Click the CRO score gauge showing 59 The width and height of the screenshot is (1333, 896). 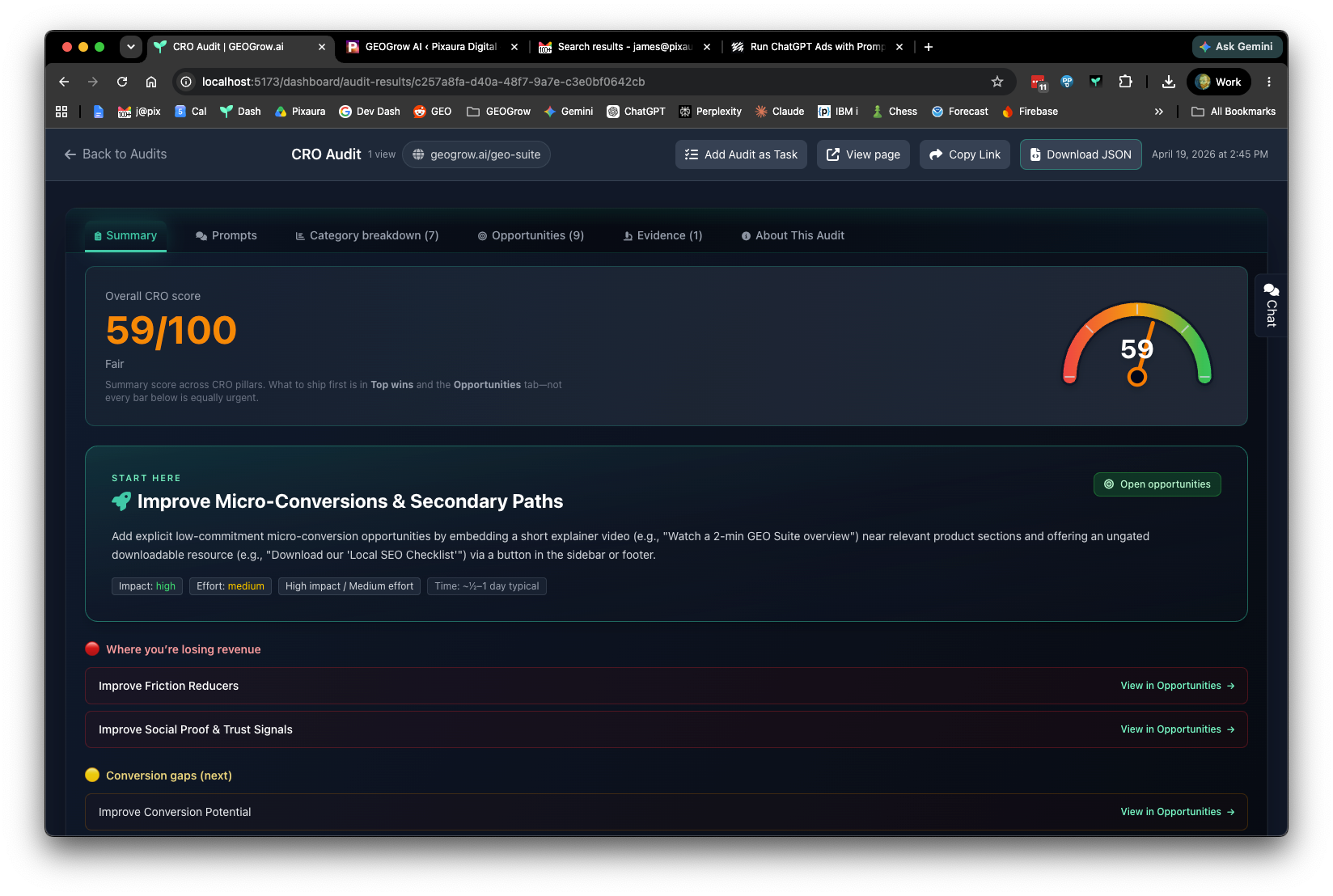point(1136,344)
